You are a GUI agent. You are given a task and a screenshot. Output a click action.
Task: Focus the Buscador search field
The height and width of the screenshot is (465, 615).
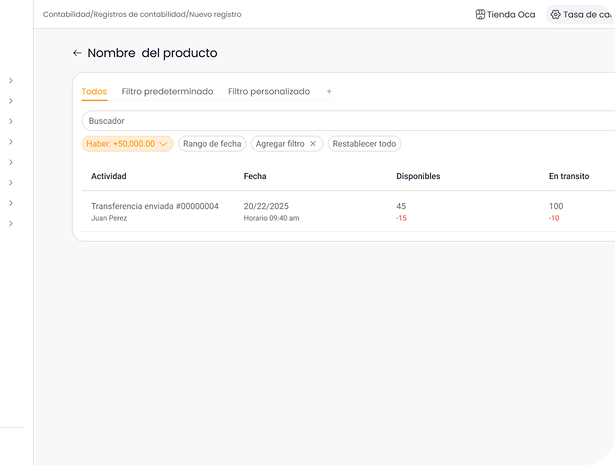(340, 121)
